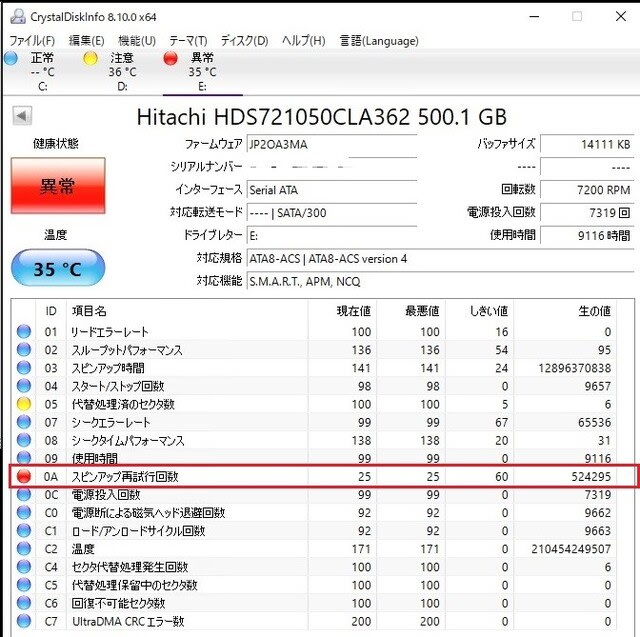Click the 生の値 column header
The width and height of the screenshot is (640, 637).
[595, 311]
